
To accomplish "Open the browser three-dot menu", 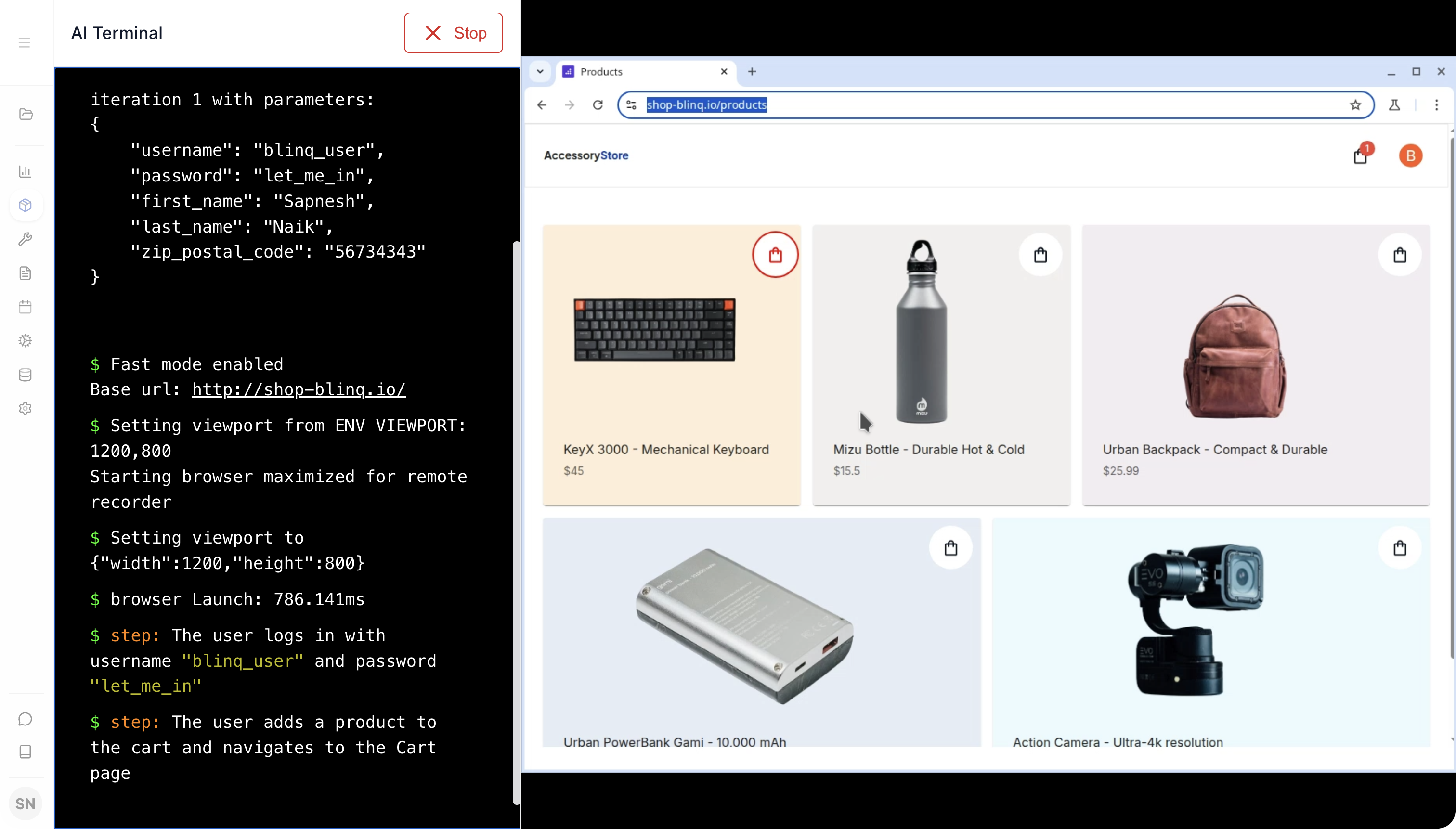I will pos(1436,105).
